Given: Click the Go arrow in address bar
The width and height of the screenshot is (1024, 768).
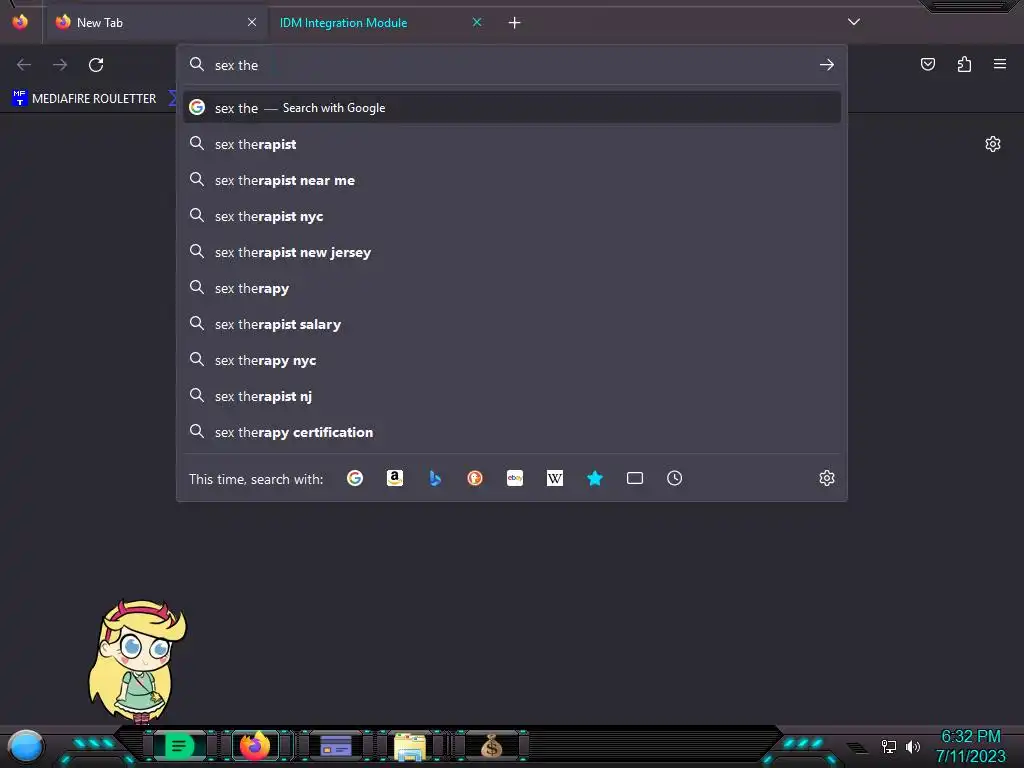Looking at the screenshot, I should coord(827,65).
